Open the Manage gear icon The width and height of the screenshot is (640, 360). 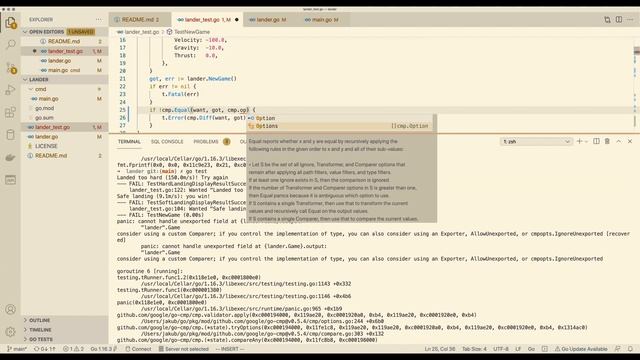click(x=10, y=331)
